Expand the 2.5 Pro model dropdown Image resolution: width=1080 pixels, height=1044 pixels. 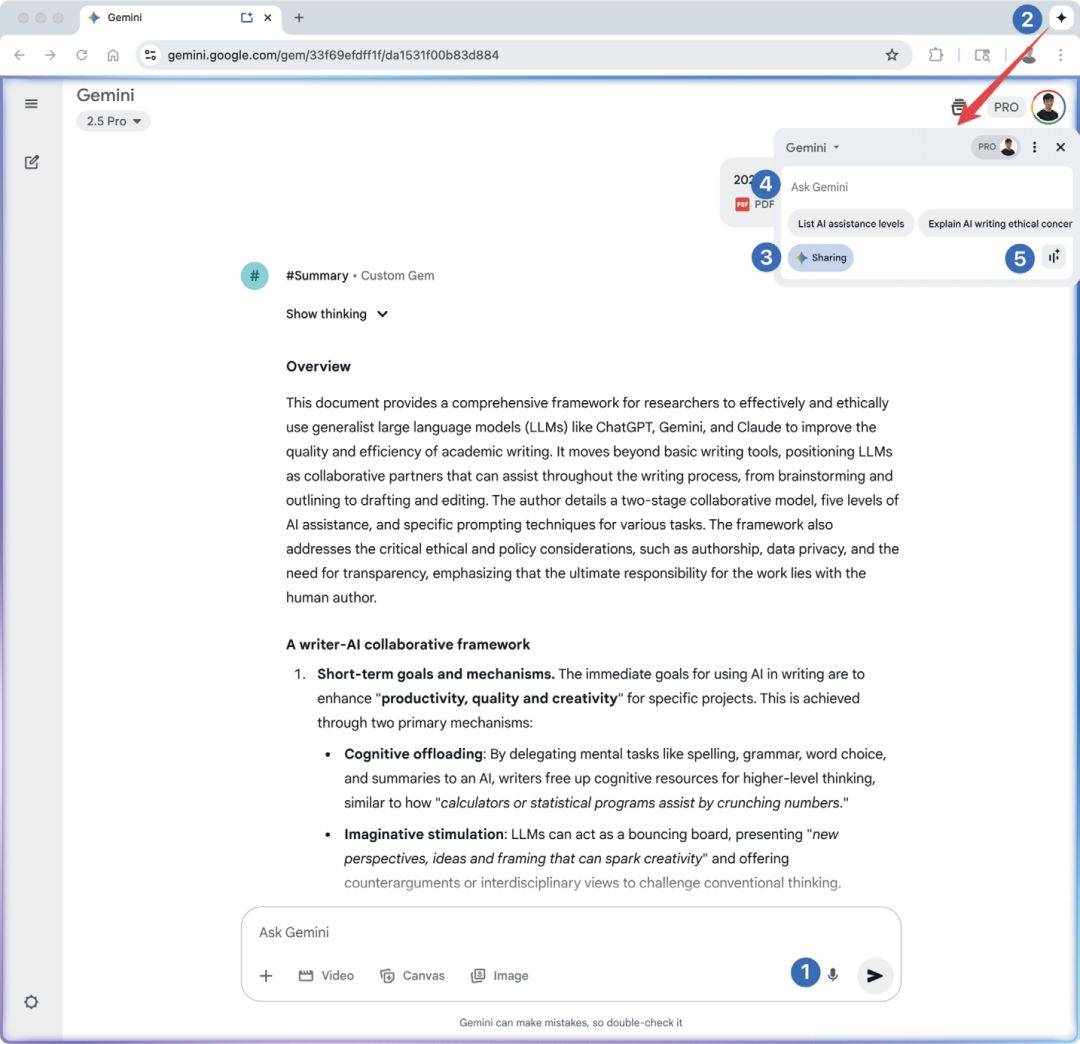tap(113, 121)
